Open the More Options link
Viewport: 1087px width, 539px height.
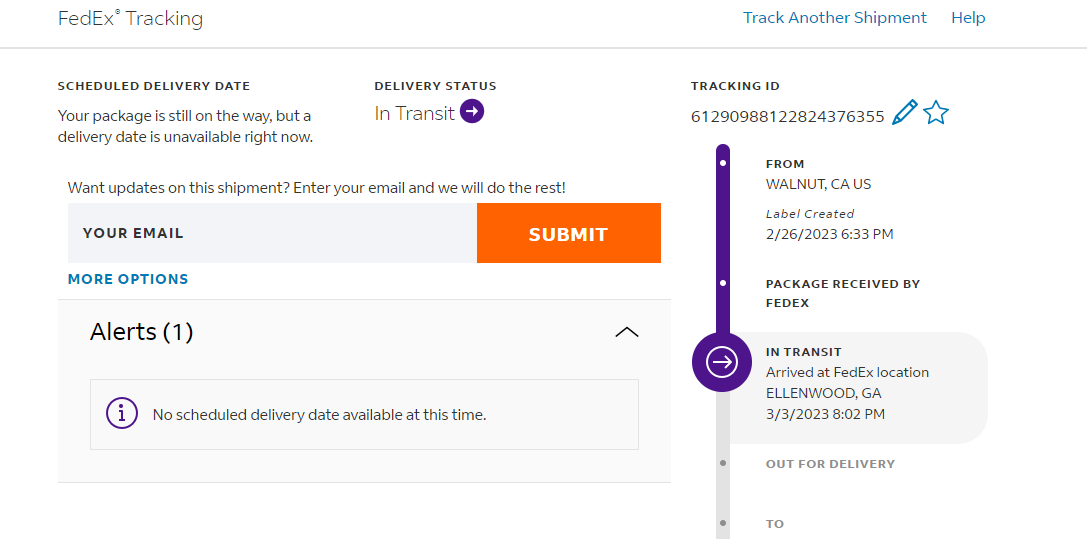coord(128,279)
